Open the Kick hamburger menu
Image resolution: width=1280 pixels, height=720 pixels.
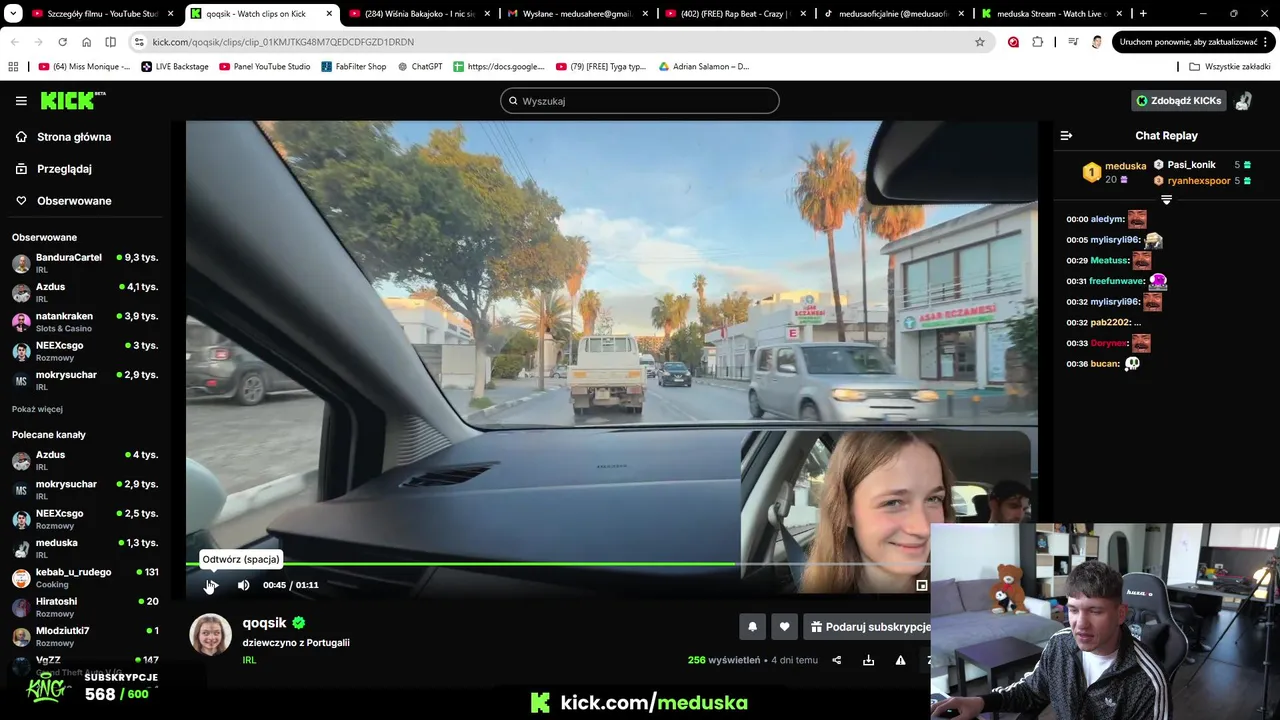click(x=21, y=101)
